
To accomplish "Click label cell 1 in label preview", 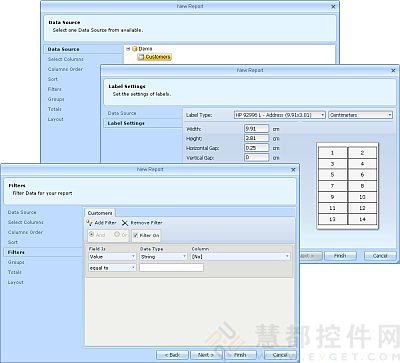I will click(x=332, y=153).
